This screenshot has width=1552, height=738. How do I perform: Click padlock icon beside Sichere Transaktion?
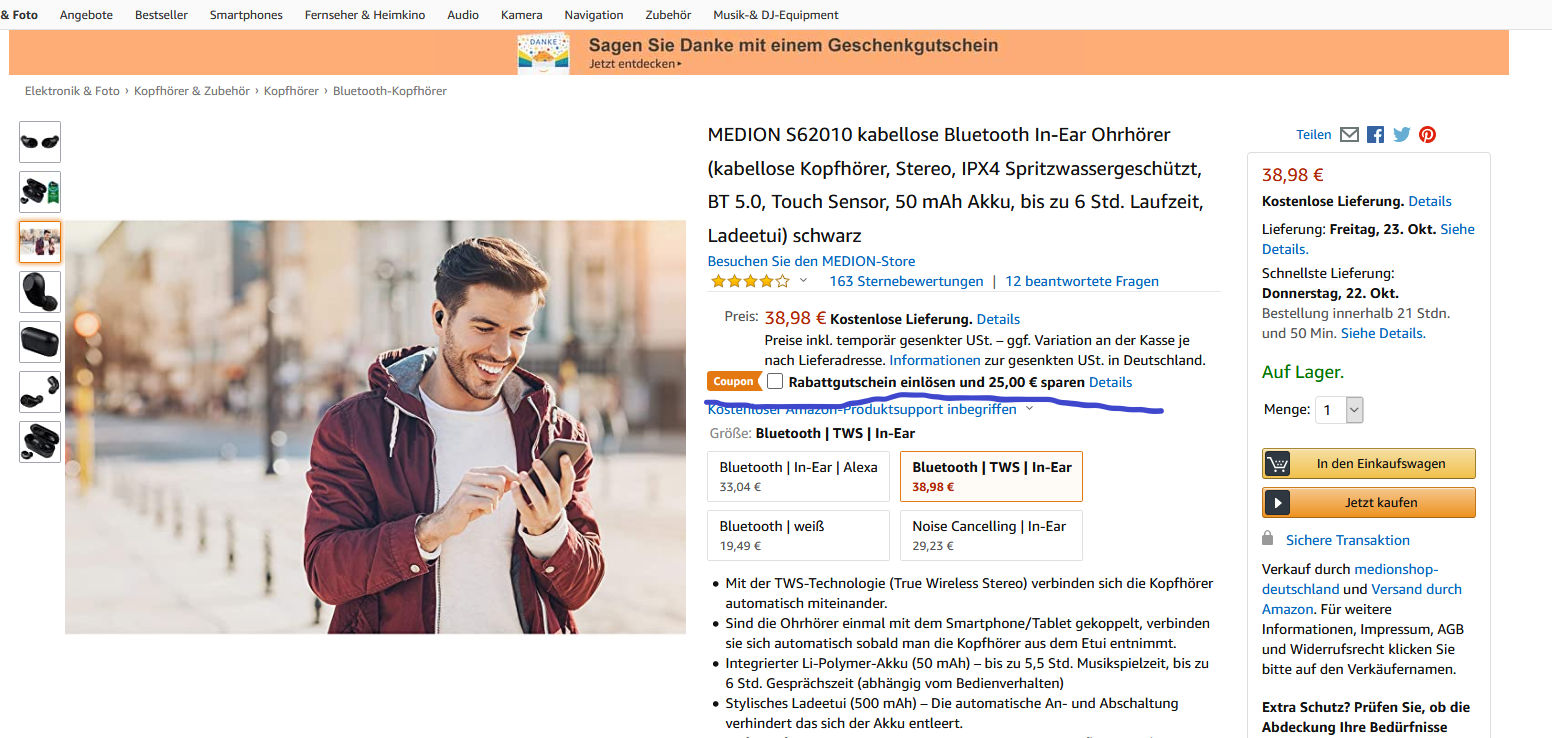pos(1268,539)
